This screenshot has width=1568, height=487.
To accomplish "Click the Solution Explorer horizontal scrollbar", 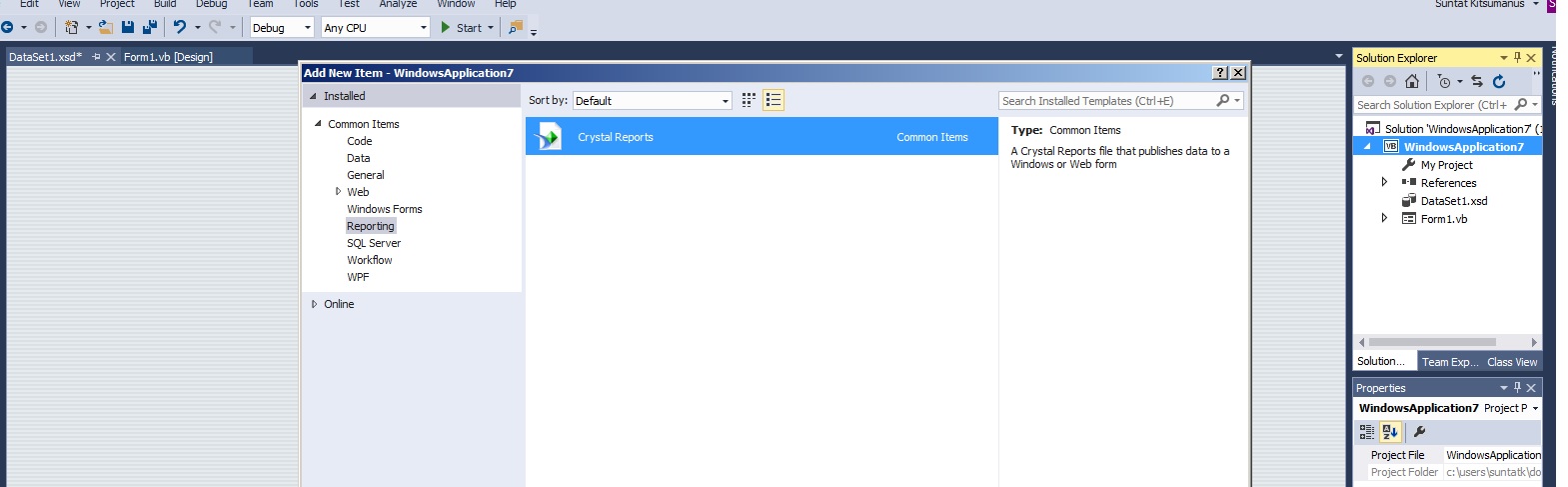I will click(1432, 342).
